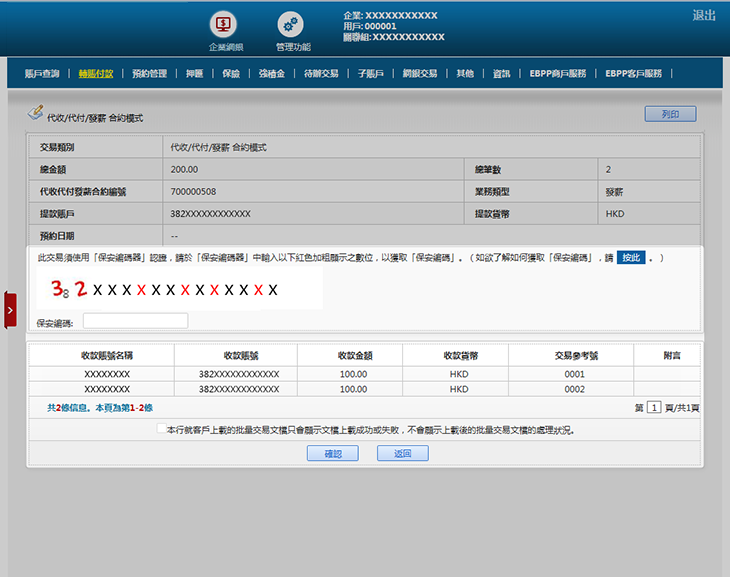Click the page number box
This screenshot has height=577, width=730.
coord(653,408)
